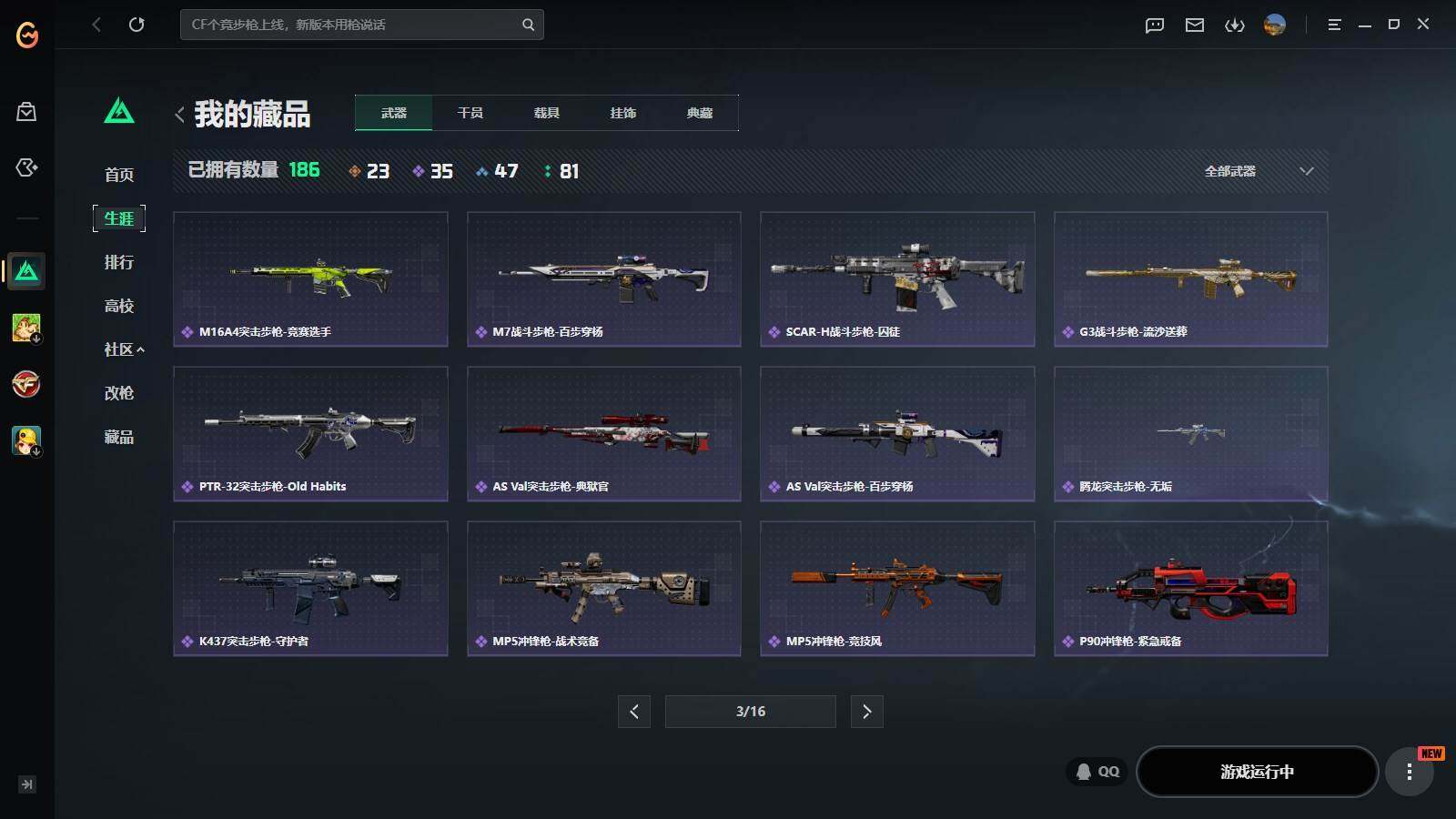1456x819 pixels.
Task: Open the download manager icon
Action: (1235, 25)
